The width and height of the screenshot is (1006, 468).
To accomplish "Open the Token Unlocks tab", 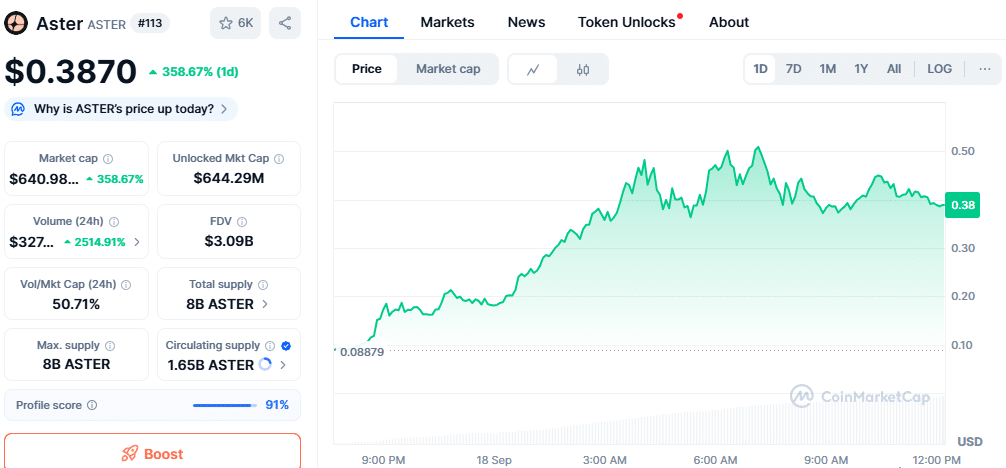I will [626, 22].
